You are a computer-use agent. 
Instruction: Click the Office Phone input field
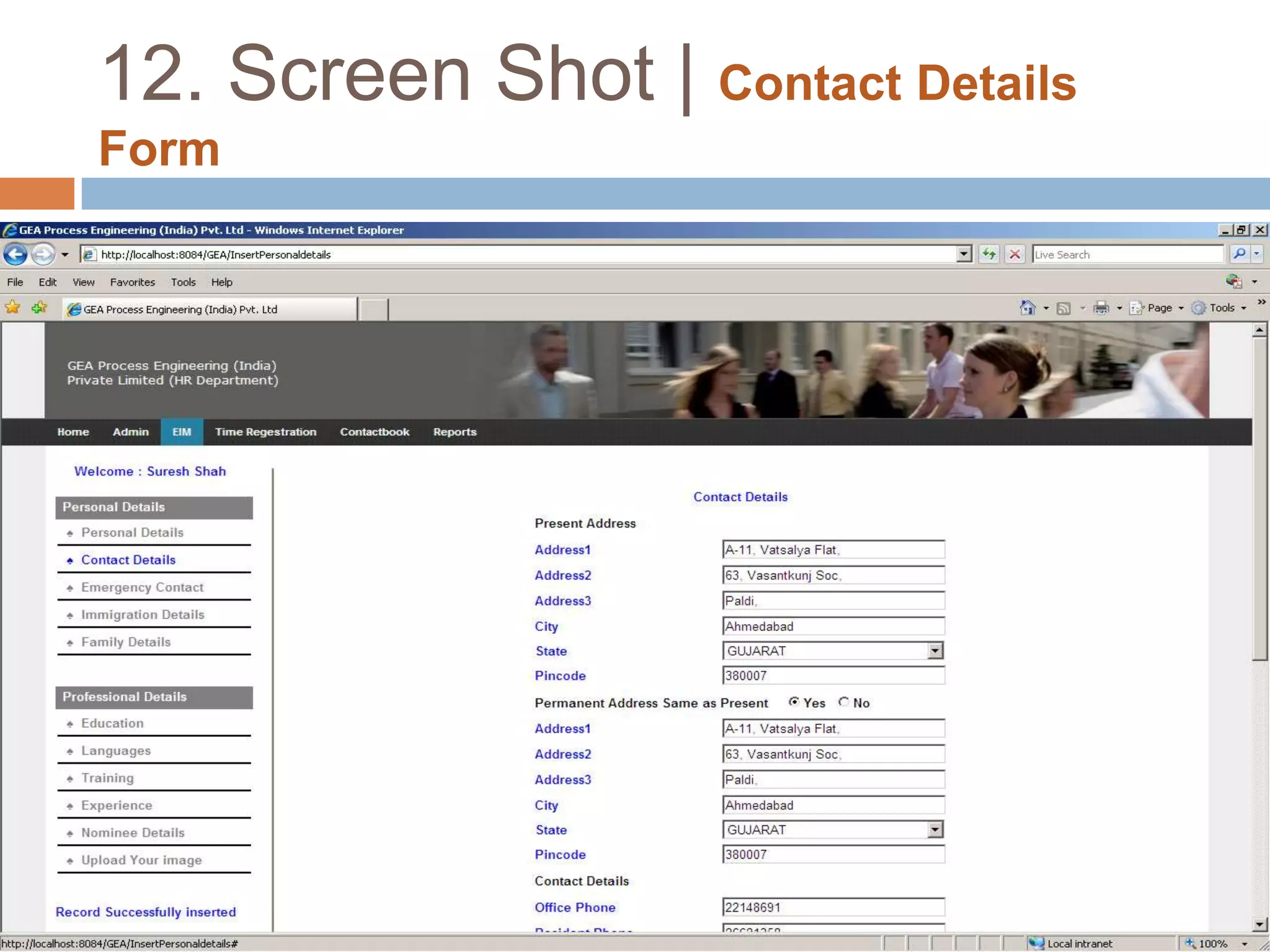click(x=833, y=907)
